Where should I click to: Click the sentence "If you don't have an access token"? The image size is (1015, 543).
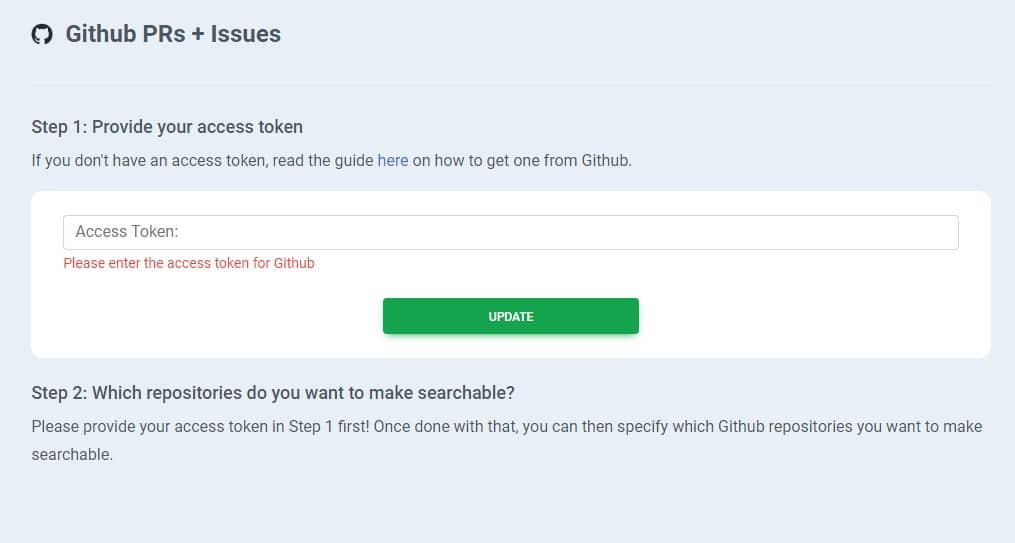point(148,160)
